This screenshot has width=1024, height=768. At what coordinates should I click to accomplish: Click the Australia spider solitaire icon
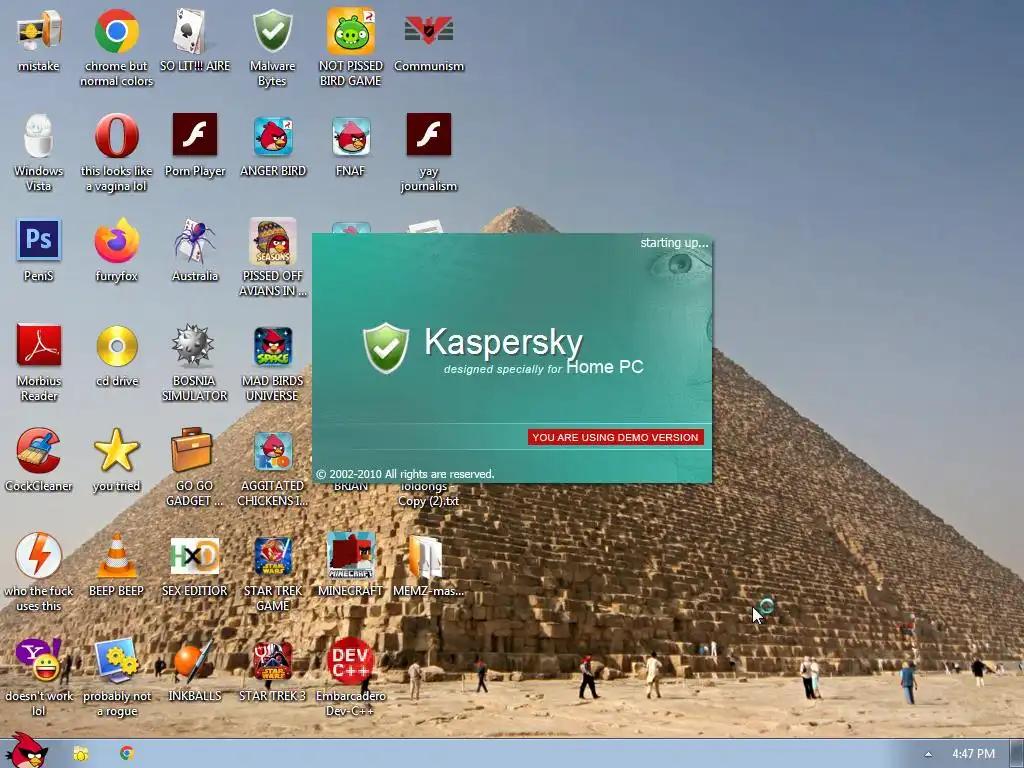pyautogui.click(x=194, y=240)
